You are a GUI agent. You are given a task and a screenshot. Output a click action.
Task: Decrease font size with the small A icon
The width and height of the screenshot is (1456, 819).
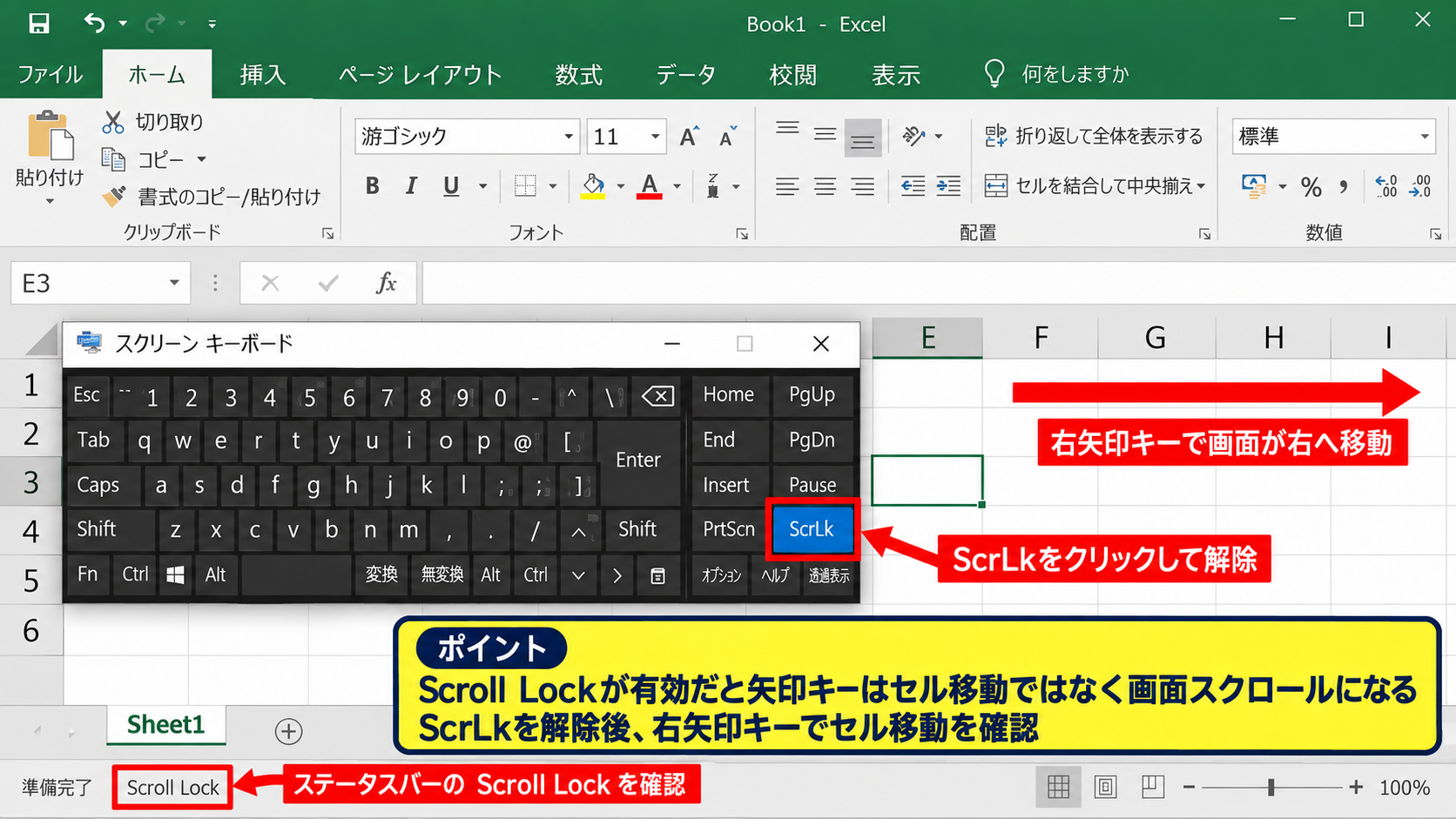click(728, 137)
